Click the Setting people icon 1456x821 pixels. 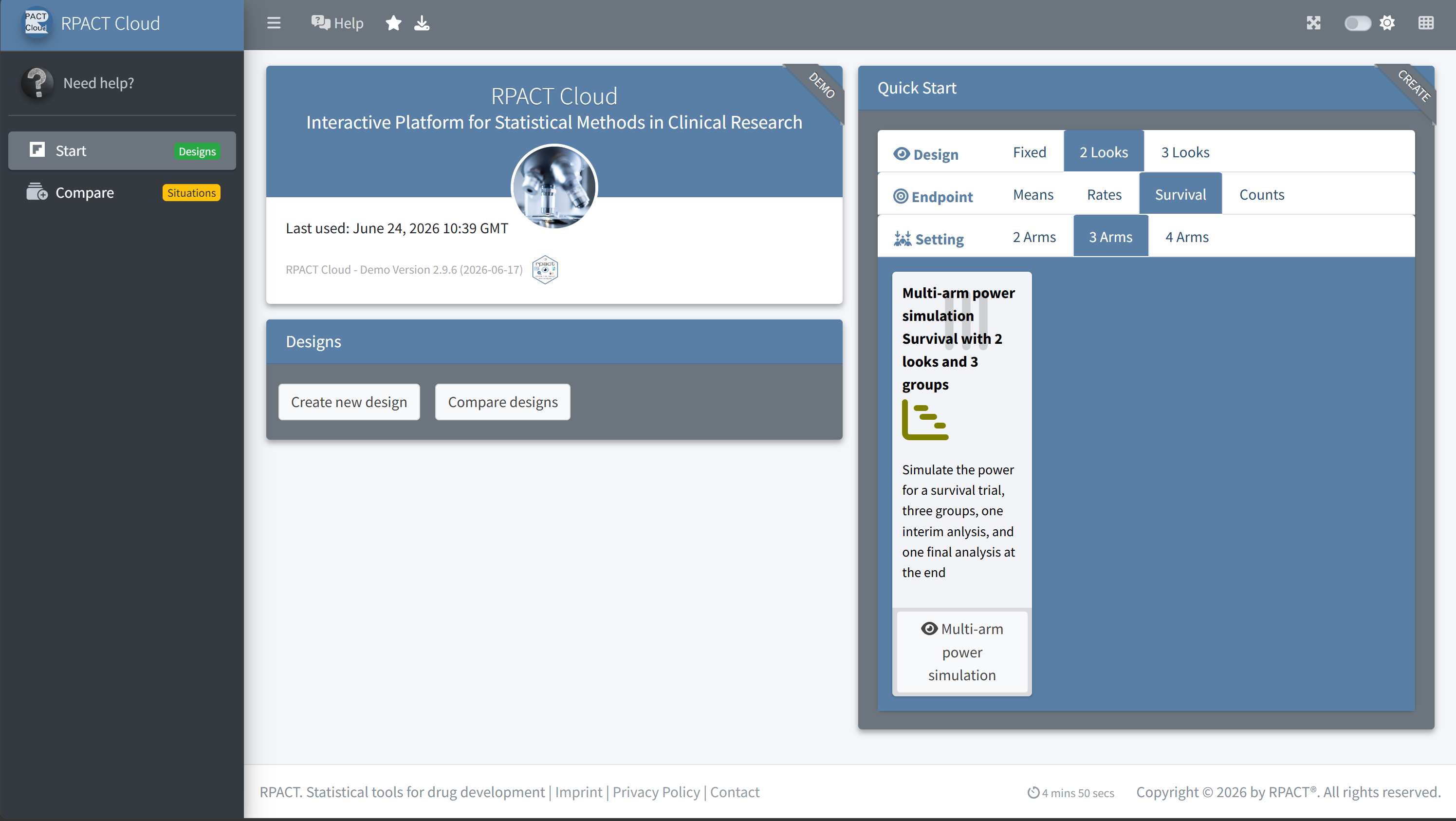[x=902, y=239]
